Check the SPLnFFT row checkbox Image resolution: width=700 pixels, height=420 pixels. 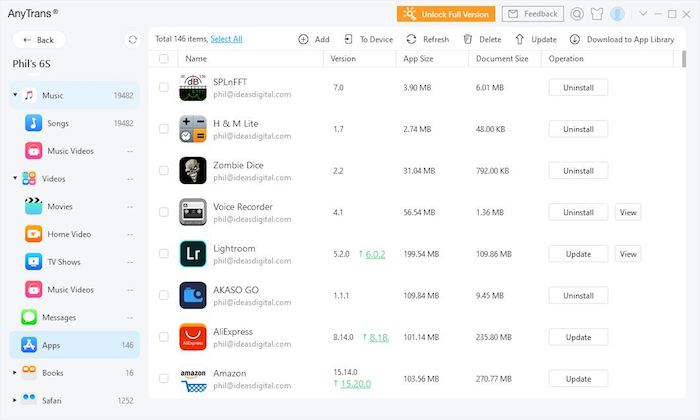(x=164, y=87)
